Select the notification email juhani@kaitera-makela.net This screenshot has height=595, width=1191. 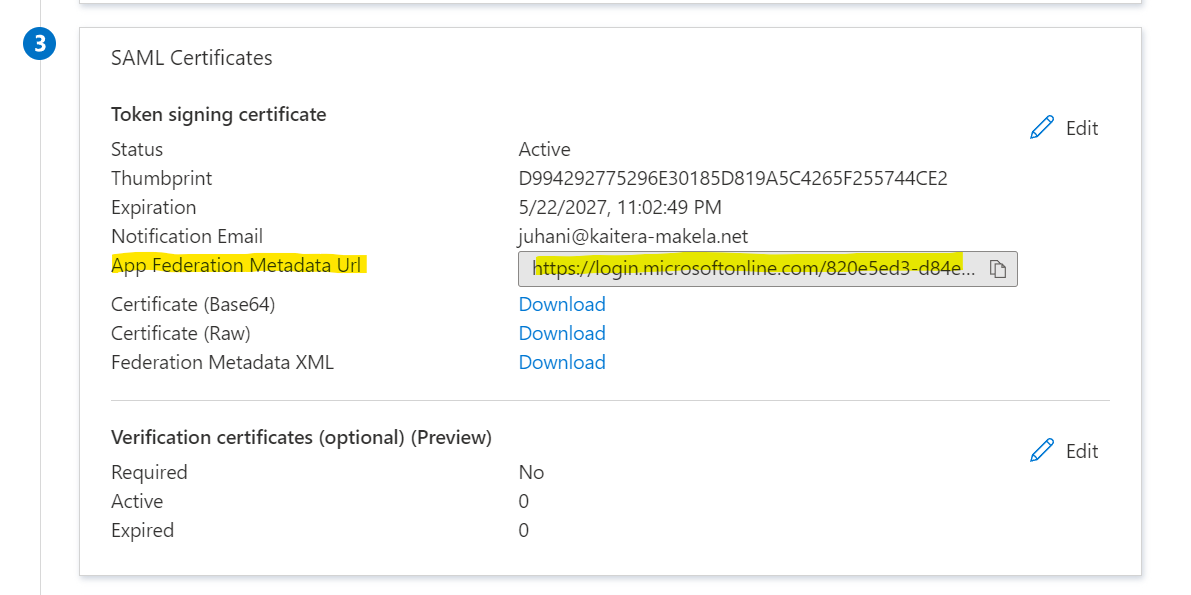pyautogui.click(x=633, y=236)
